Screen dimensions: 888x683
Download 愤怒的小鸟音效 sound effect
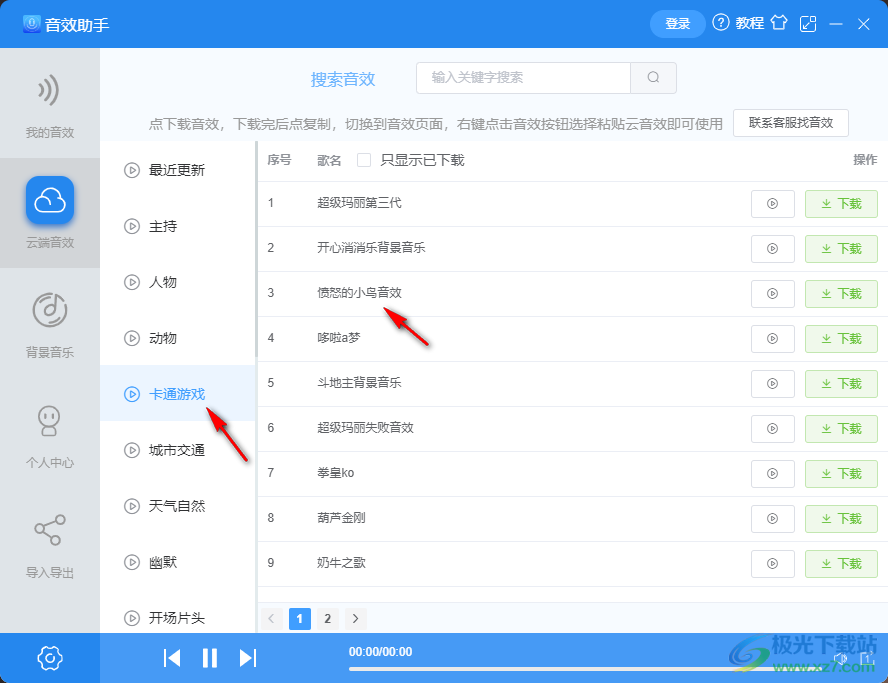point(841,293)
